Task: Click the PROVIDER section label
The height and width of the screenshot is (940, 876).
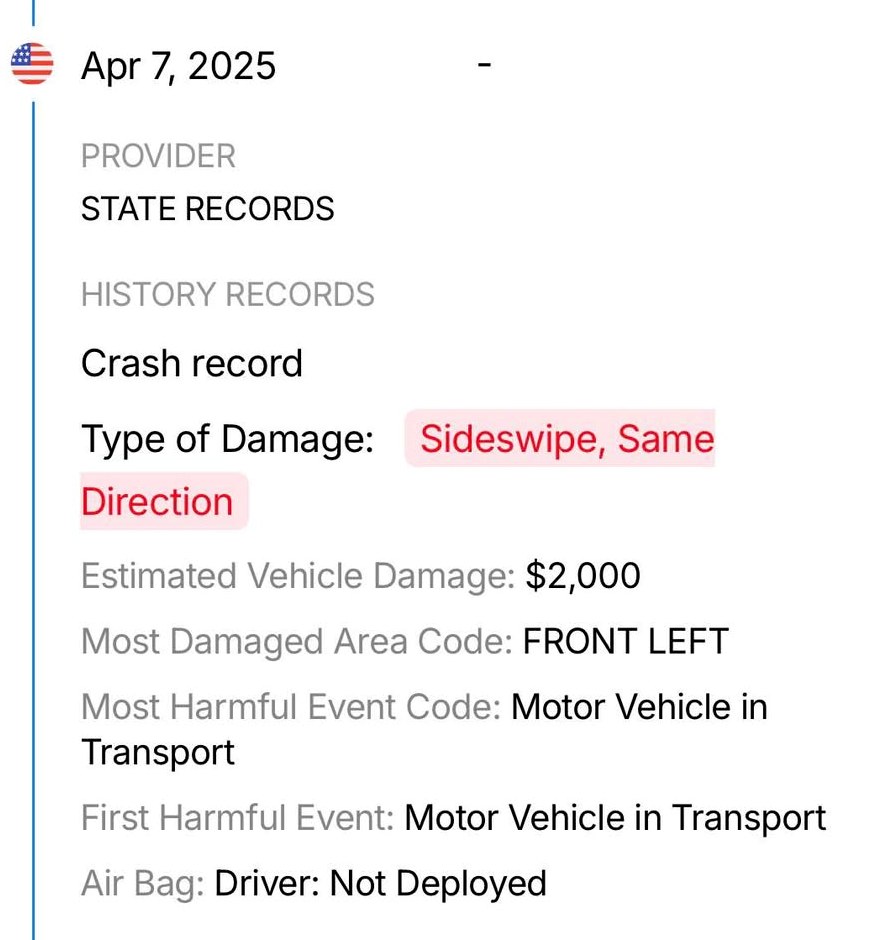Action: 158,156
